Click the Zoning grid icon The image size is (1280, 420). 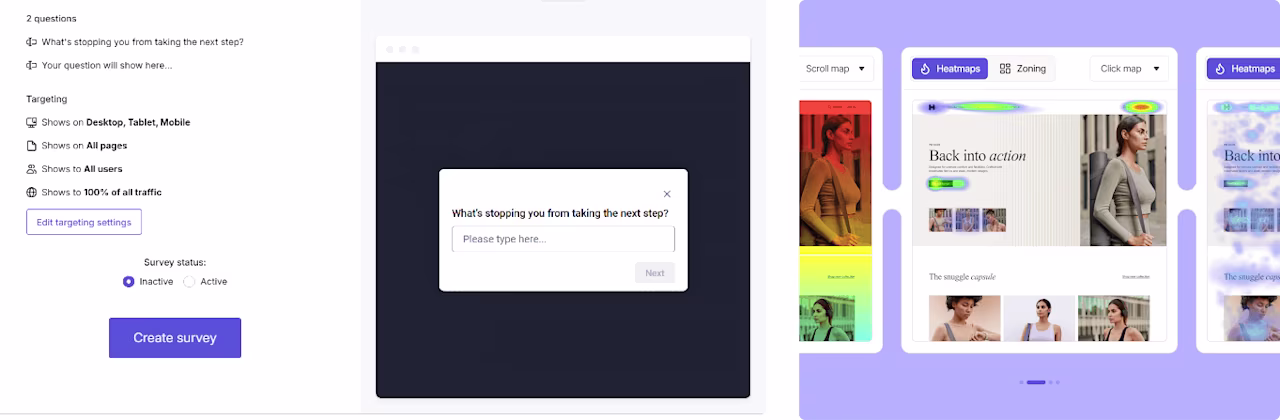[1005, 69]
